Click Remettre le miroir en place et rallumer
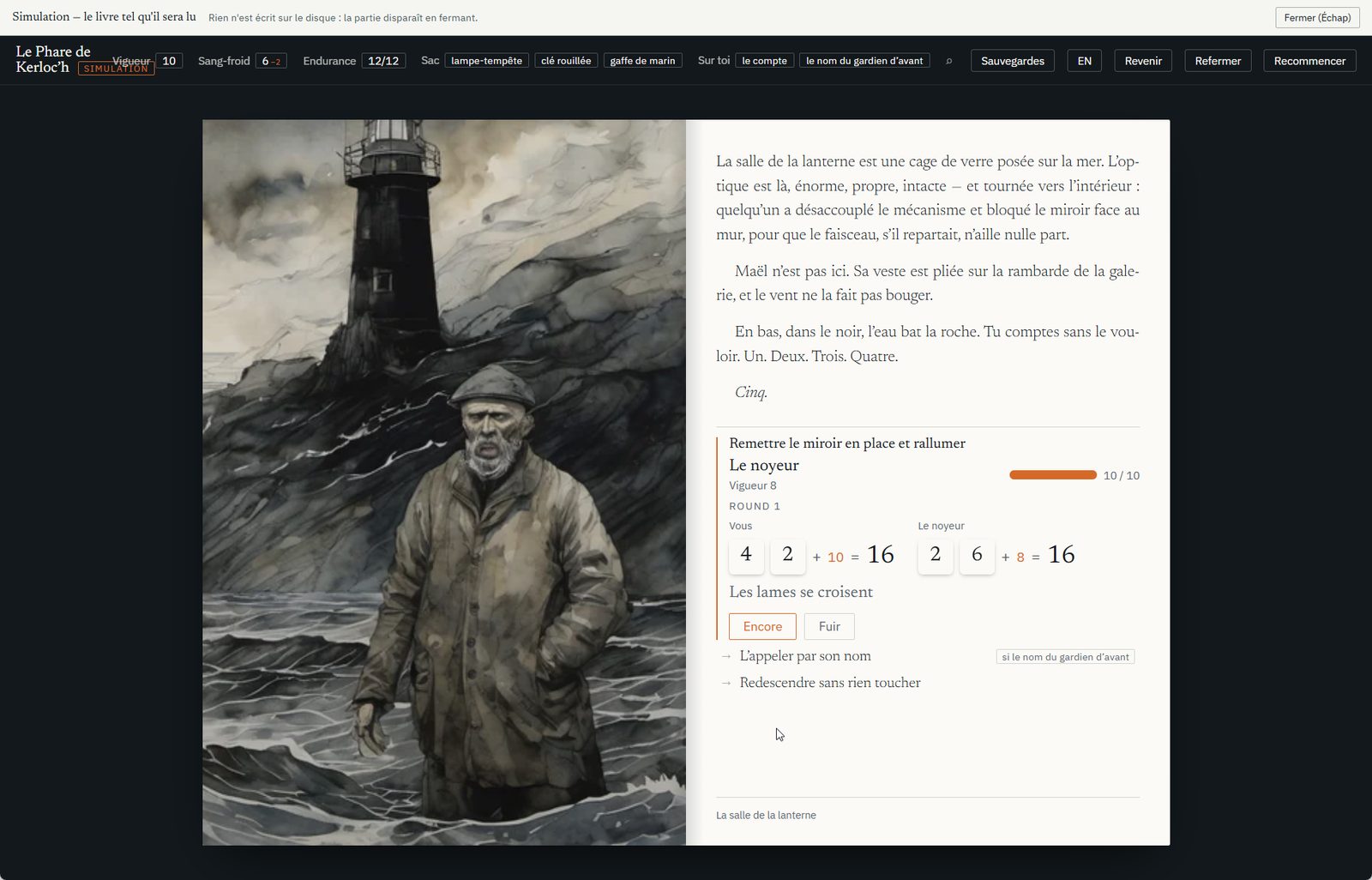 pos(847,443)
